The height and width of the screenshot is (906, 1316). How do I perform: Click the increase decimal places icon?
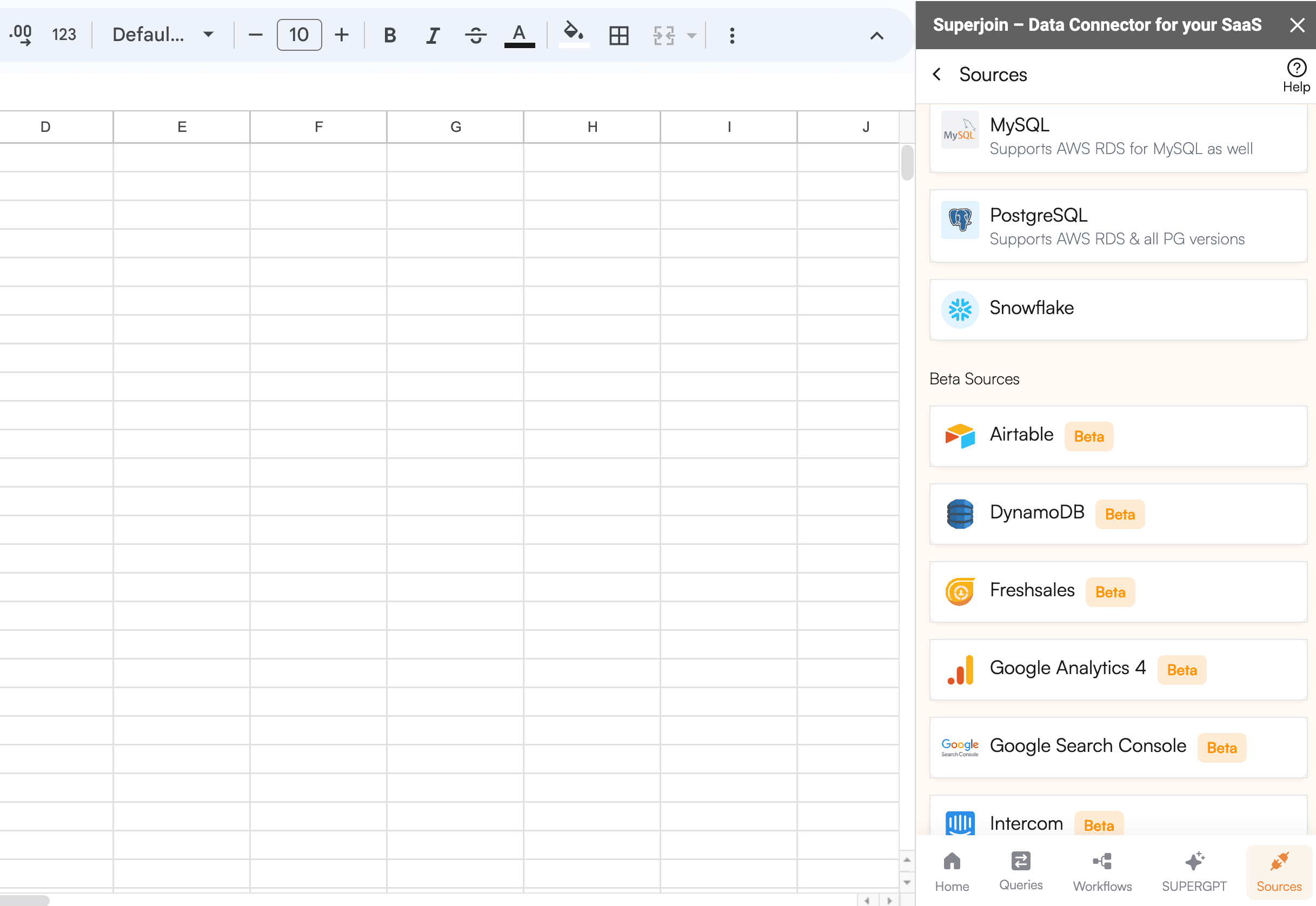pos(21,35)
